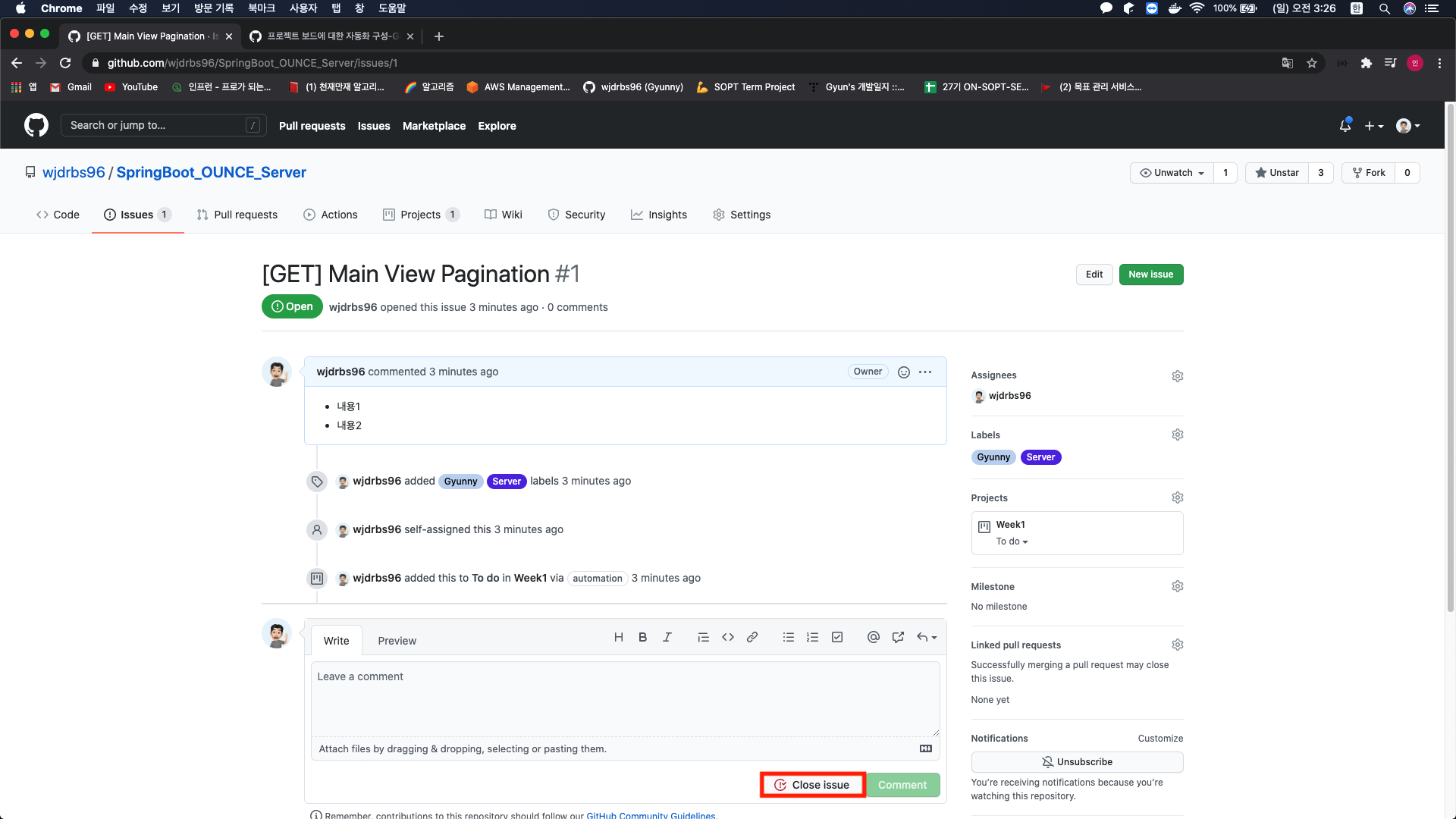Toggle Unstar on the repository
Image resolution: width=1456 pixels, height=819 pixels.
[x=1278, y=173]
